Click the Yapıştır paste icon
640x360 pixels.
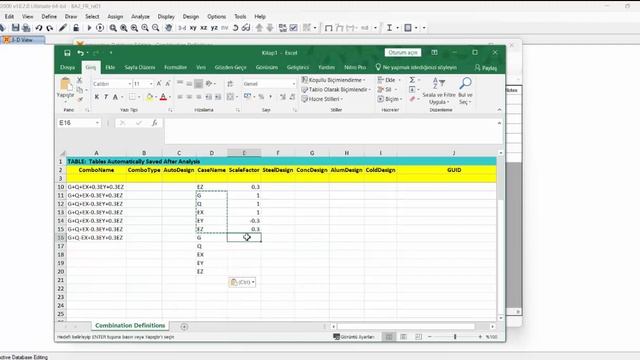65,84
